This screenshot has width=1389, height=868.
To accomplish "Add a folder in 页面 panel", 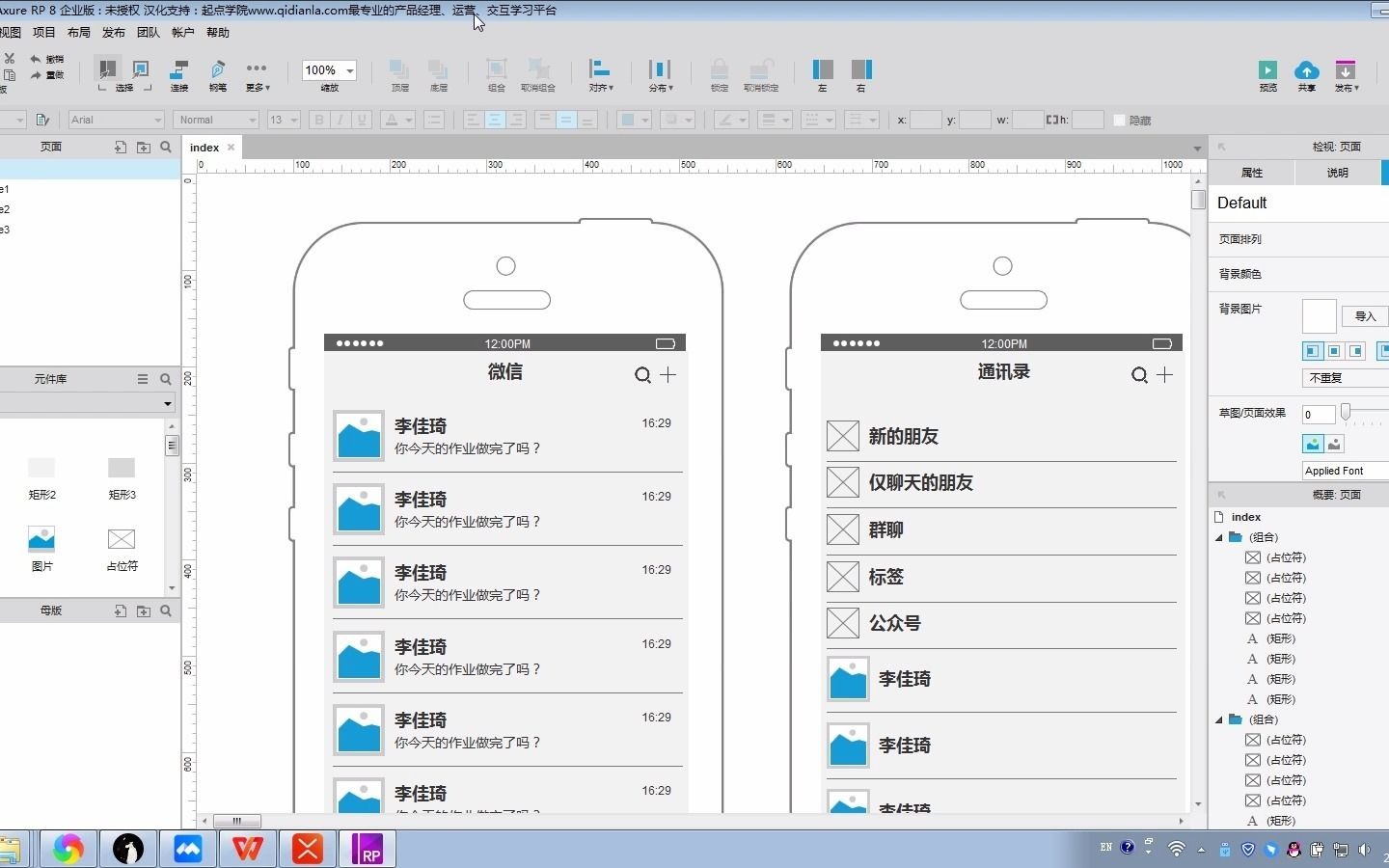I will point(144,148).
